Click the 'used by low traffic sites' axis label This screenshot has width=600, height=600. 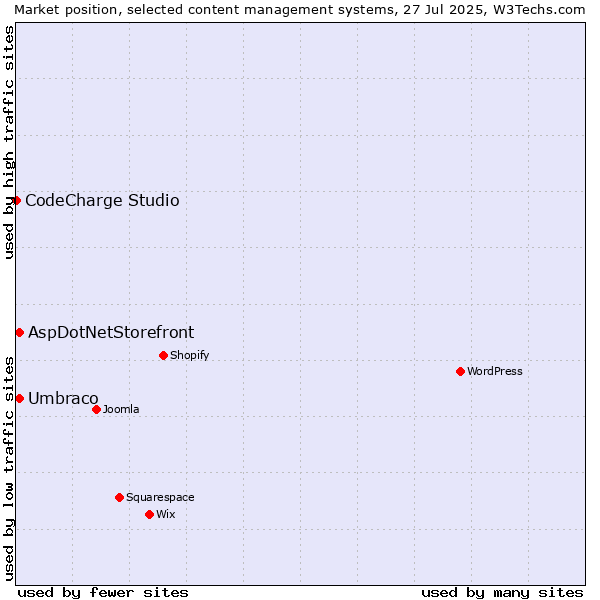tap(9, 469)
